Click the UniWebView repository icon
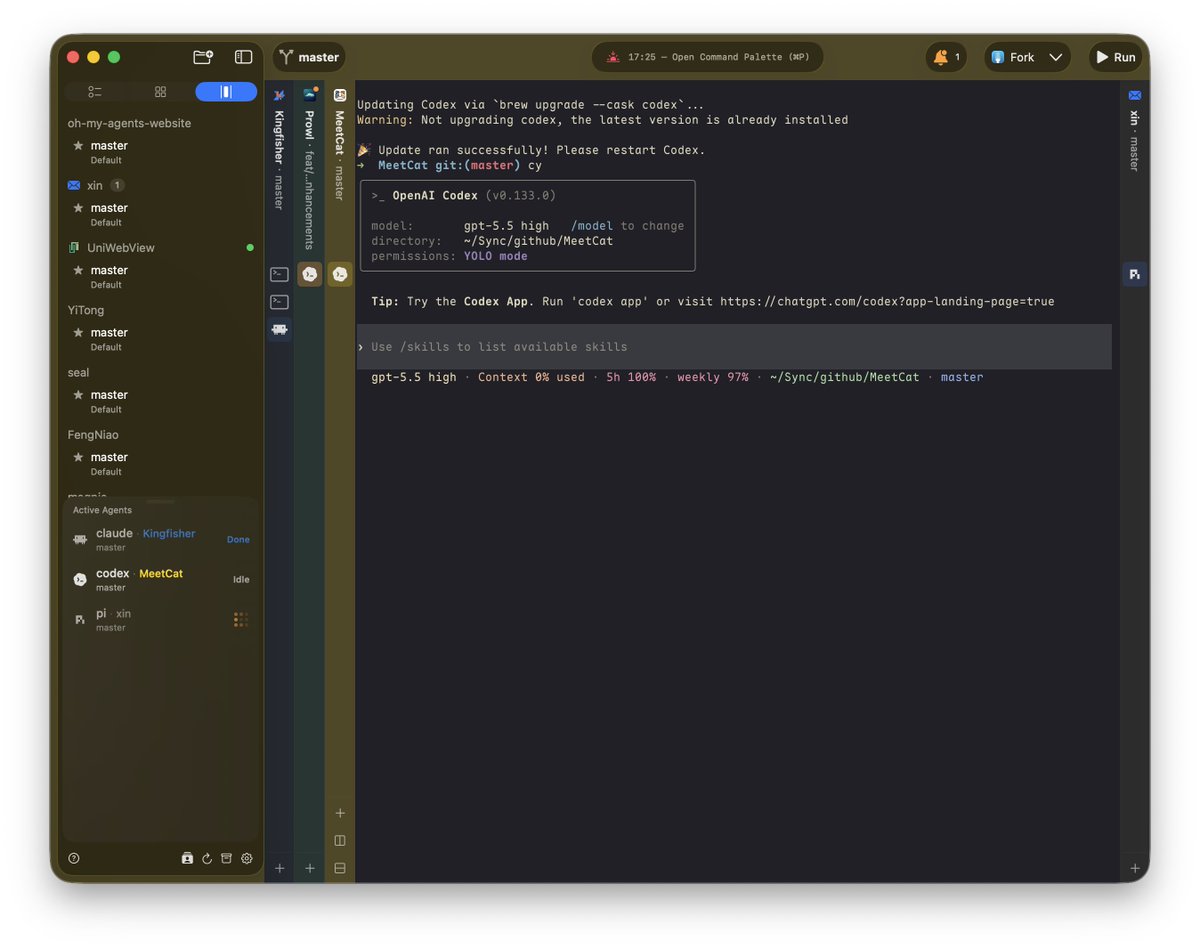The image size is (1200, 949). (74, 247)
